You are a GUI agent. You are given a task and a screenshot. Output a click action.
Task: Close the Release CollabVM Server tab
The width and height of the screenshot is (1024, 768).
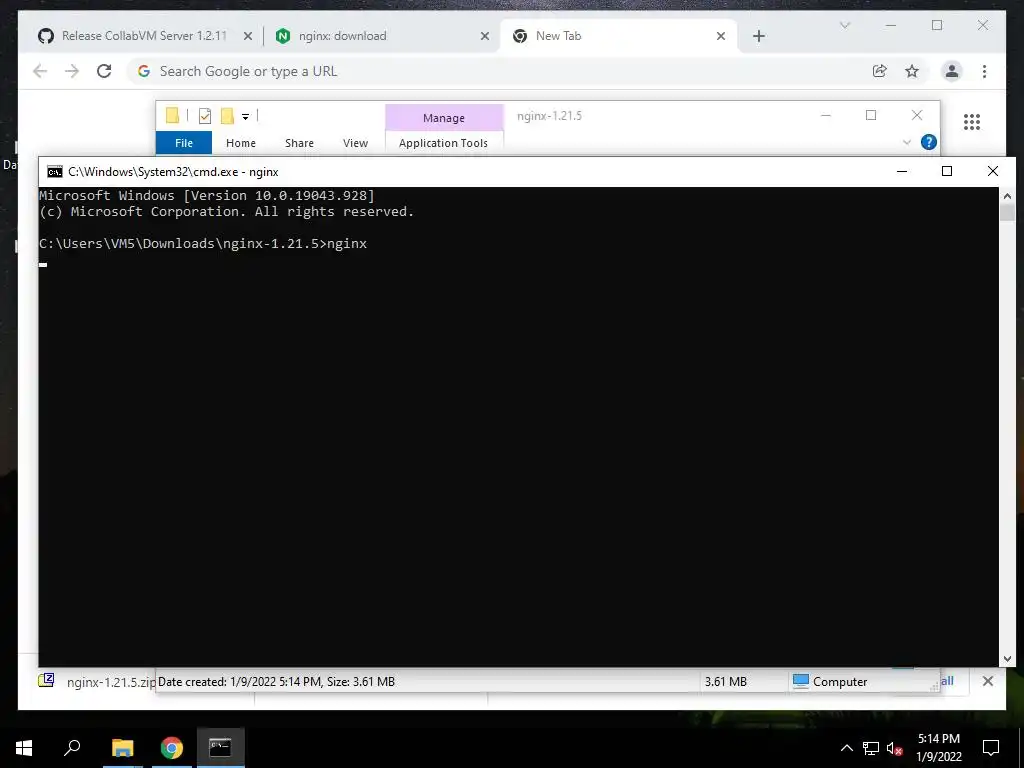248,37
